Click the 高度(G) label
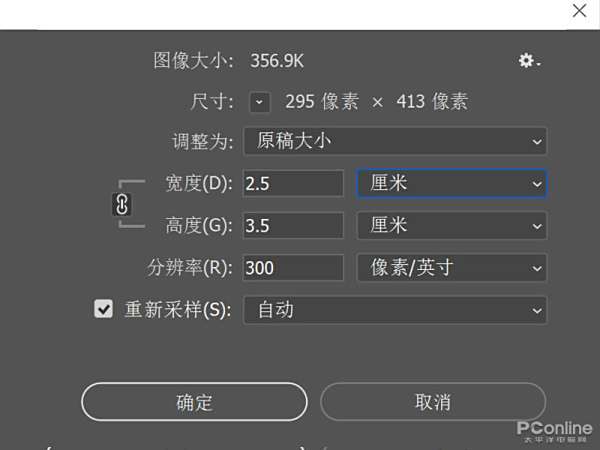This screenshot has width=600, height=450. (x=198, y=225)
